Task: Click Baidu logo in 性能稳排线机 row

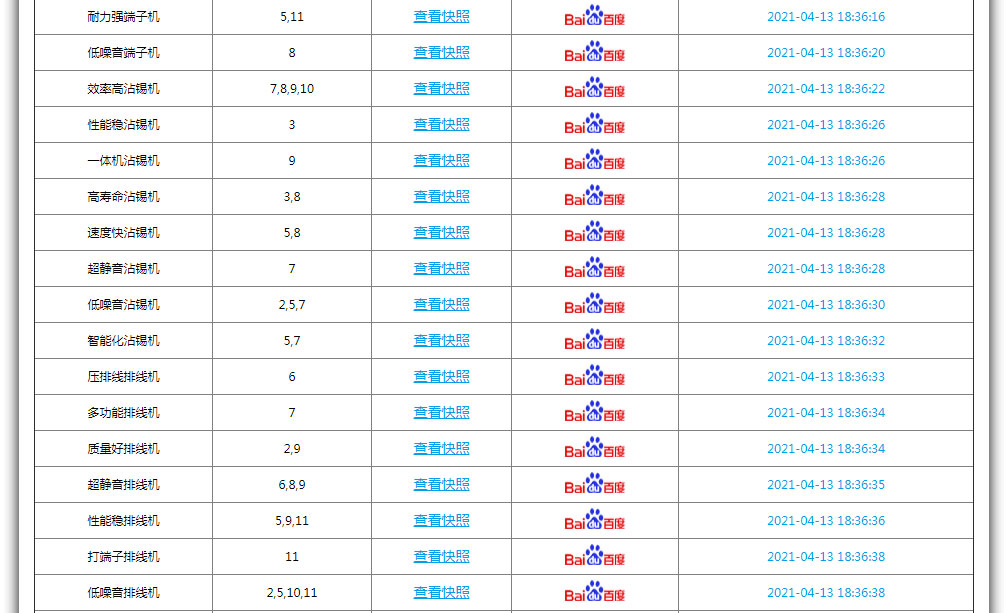Action: coord(595,519)
